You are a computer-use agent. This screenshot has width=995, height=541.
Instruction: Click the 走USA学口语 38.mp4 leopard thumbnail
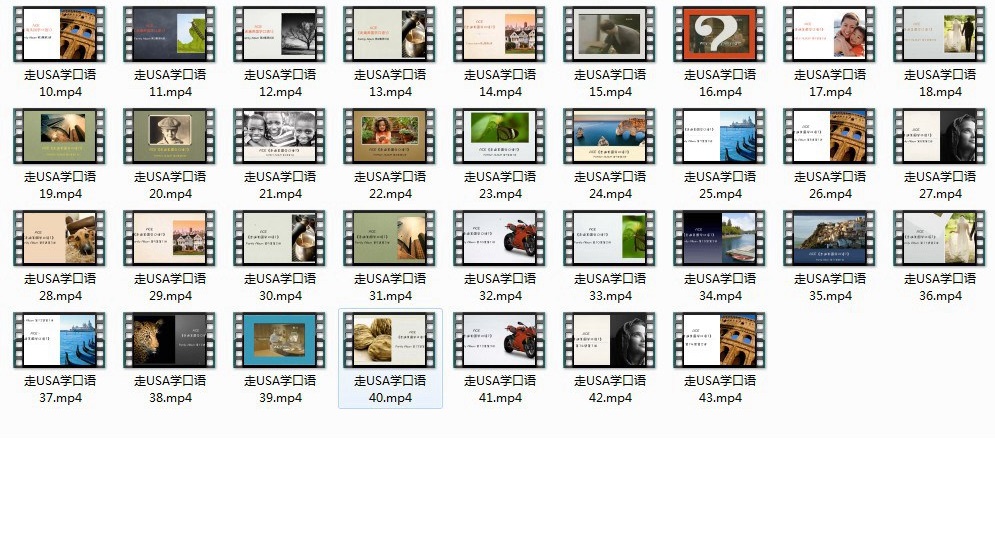tap(170, 340)
